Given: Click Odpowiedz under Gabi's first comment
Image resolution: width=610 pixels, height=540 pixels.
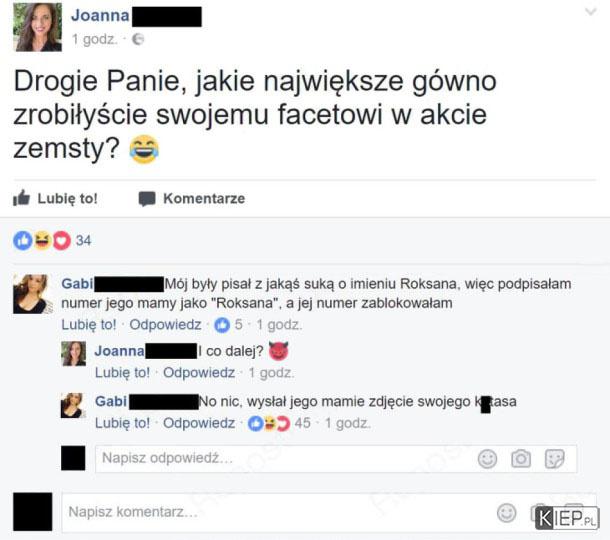Looking at the screenshot, I should (x=165, y=324).
